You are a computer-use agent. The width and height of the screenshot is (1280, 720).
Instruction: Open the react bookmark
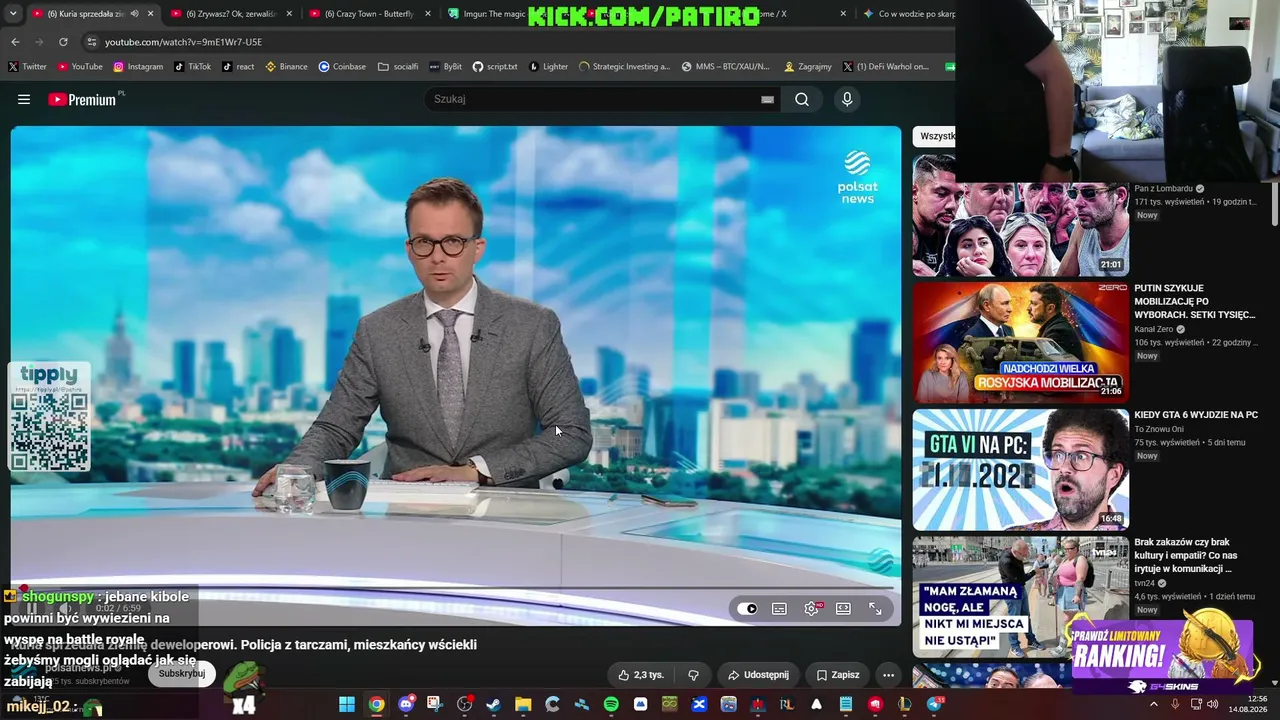(x=238, y=67)
